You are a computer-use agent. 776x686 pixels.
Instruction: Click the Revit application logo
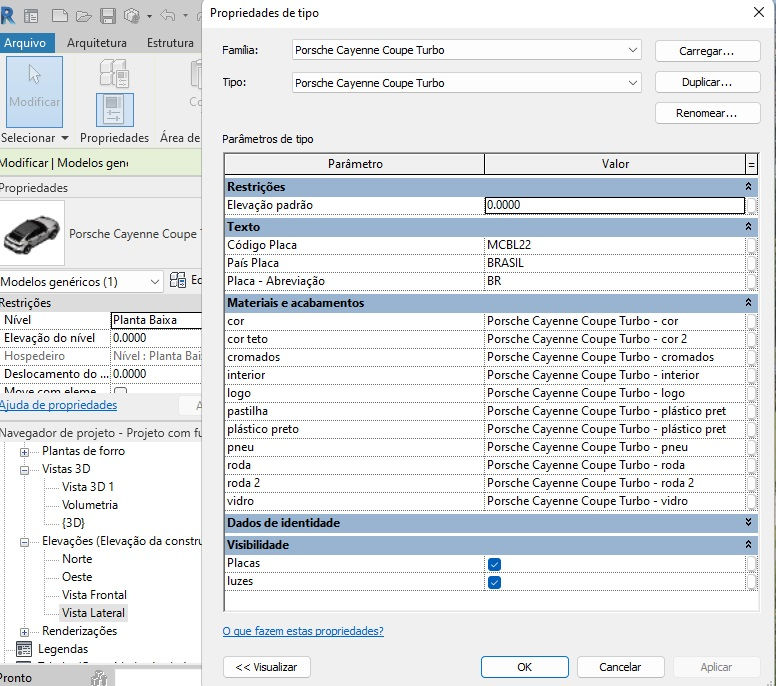click(7, 16)
